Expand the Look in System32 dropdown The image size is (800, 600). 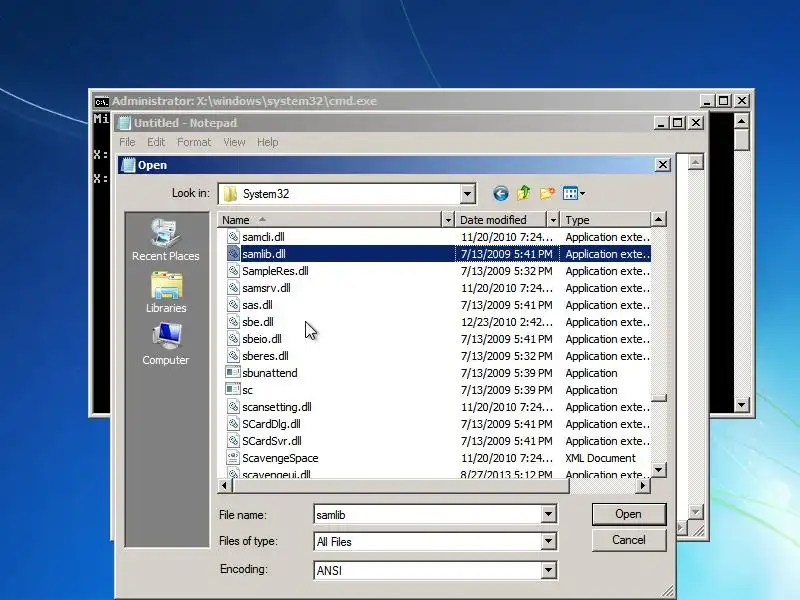(467, 194)
